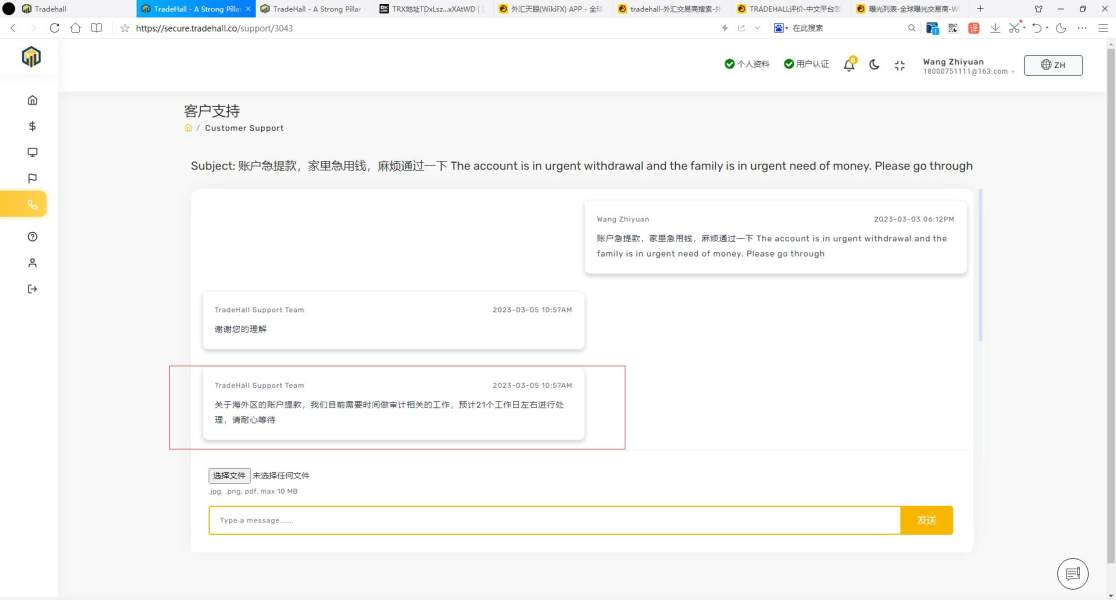
Task: Click the conversation panel scrollbar thumb
Action: (x=980, y=265)
